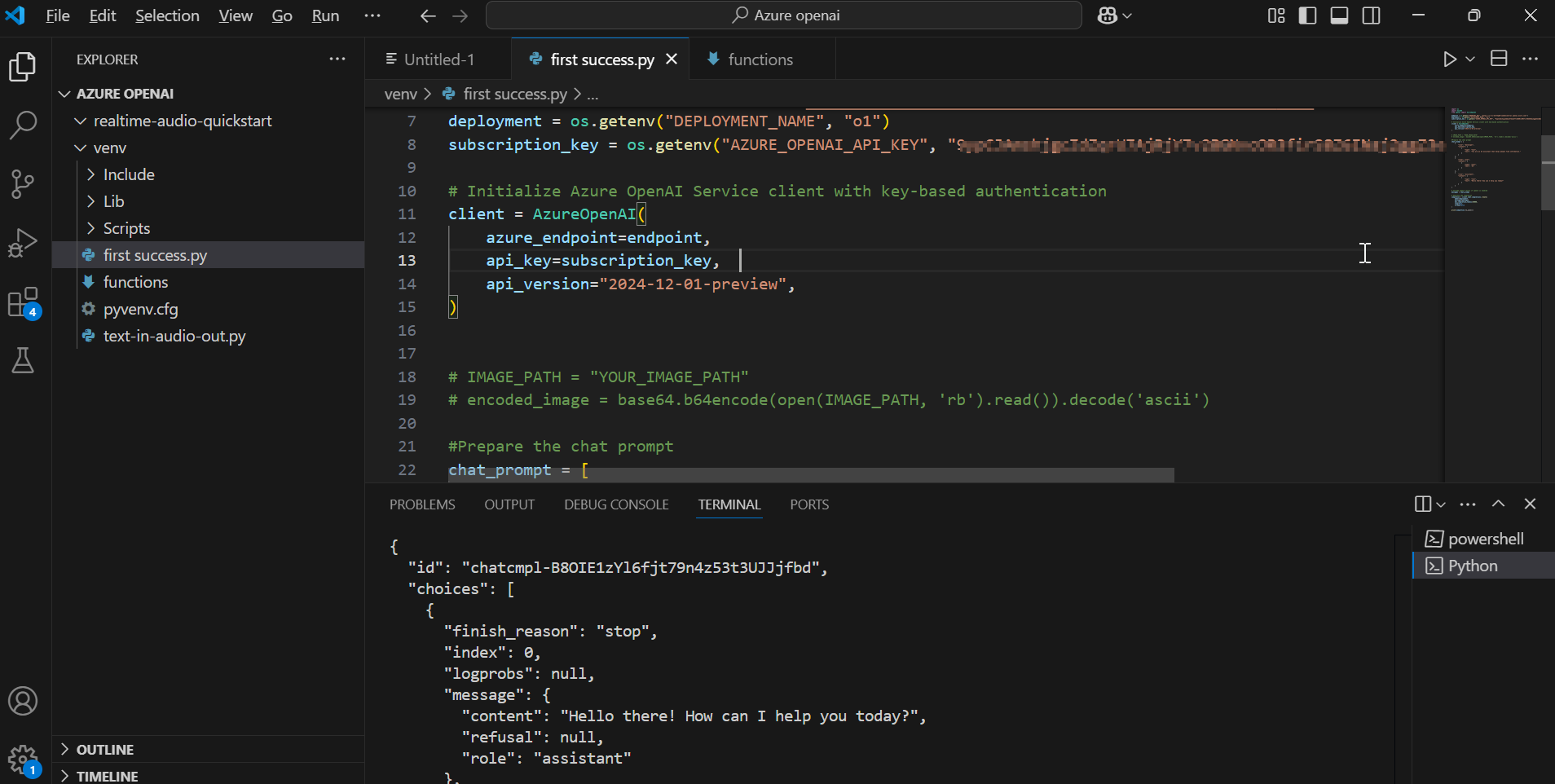Open Explorer Views and More Actions
Screen dimensions: 1555x784
pyautogui.click(x=337, y=59)
